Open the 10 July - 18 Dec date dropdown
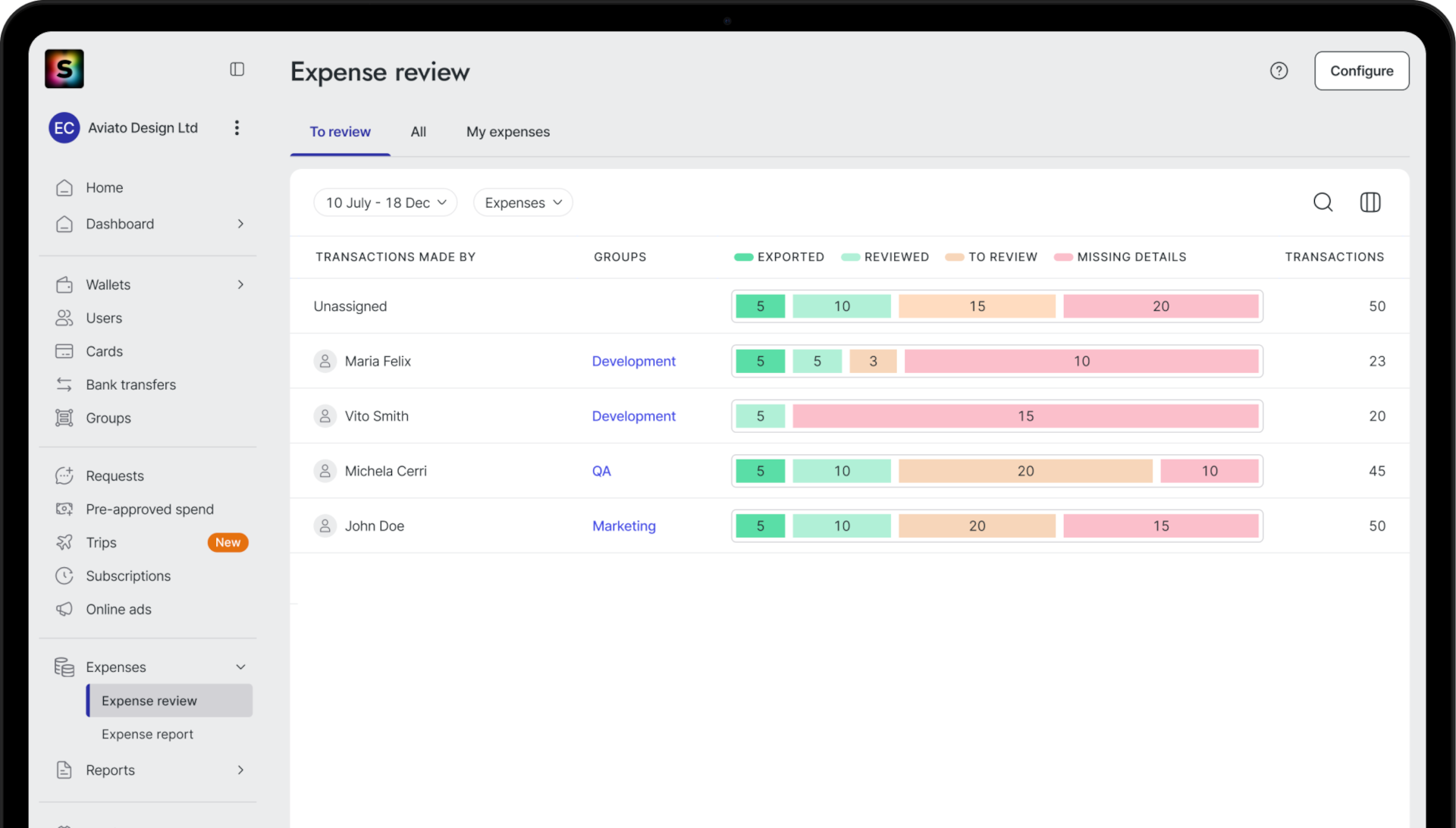The height and width of the screenshot is (828, 1456). [x=385, y=202]
